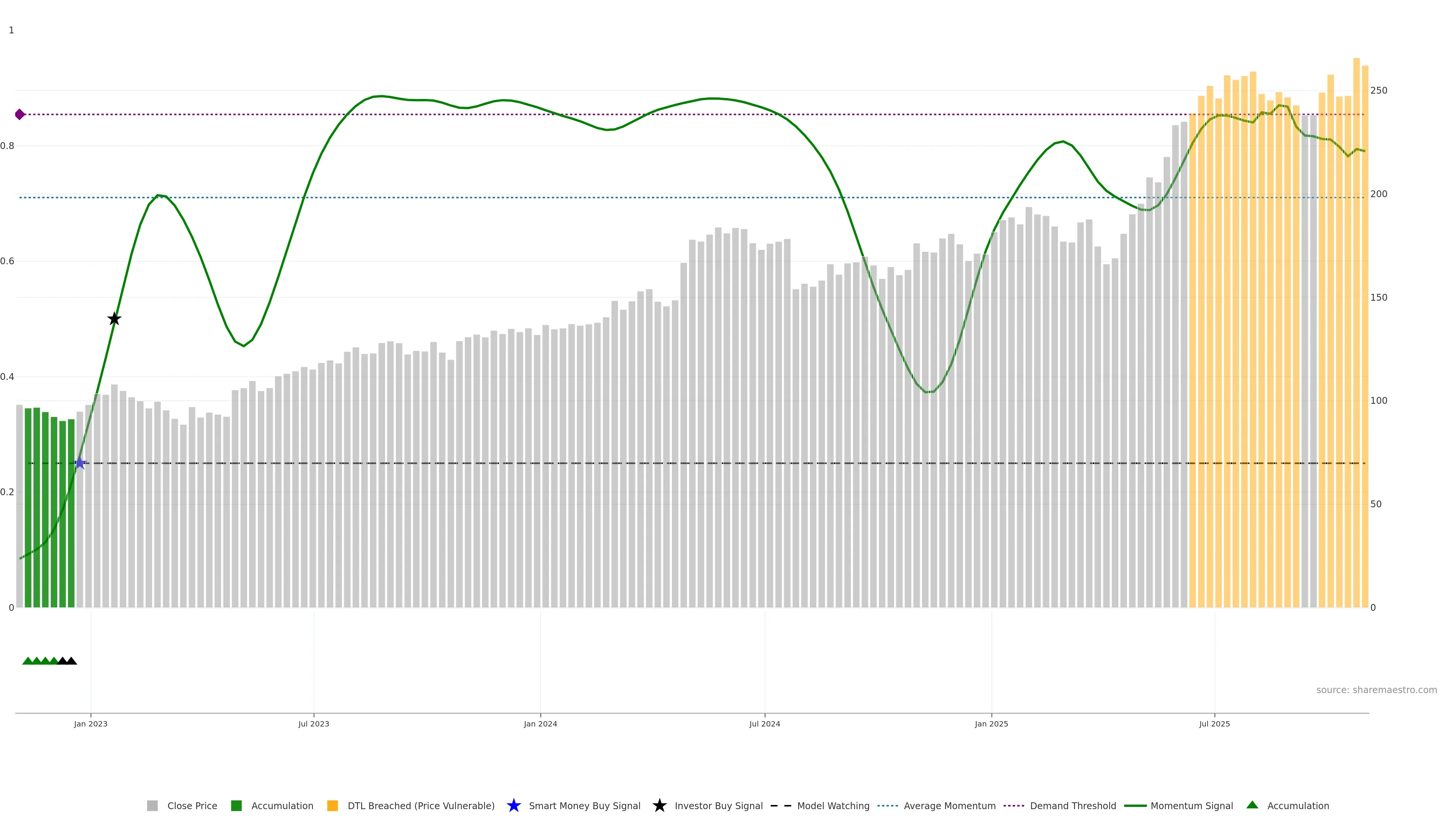Click the Jul 2024 x-axis label
This screenshot has height=819, width=1456.
click(764, 723)
